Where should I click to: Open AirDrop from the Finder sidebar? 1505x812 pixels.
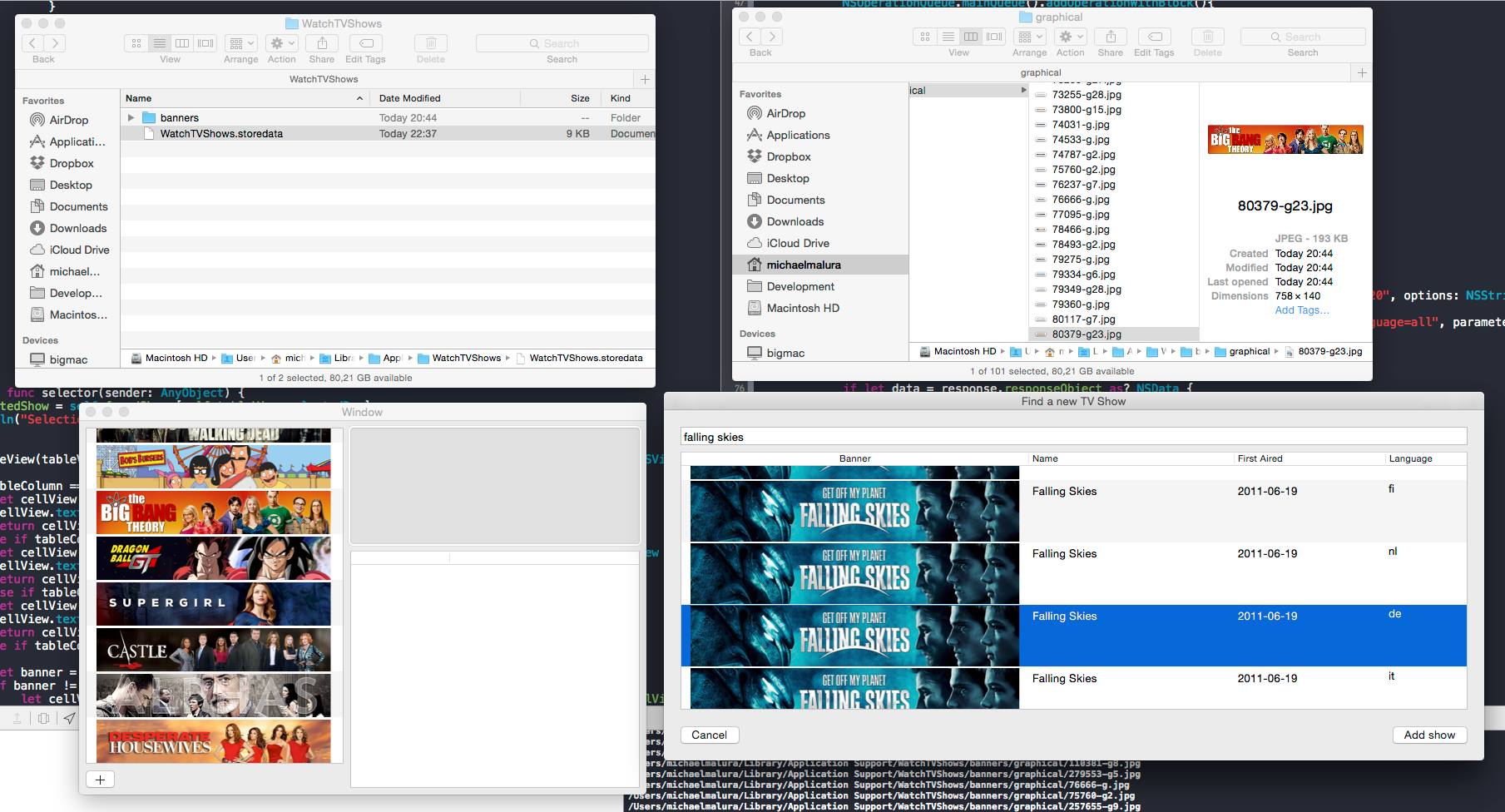point(68,120)
